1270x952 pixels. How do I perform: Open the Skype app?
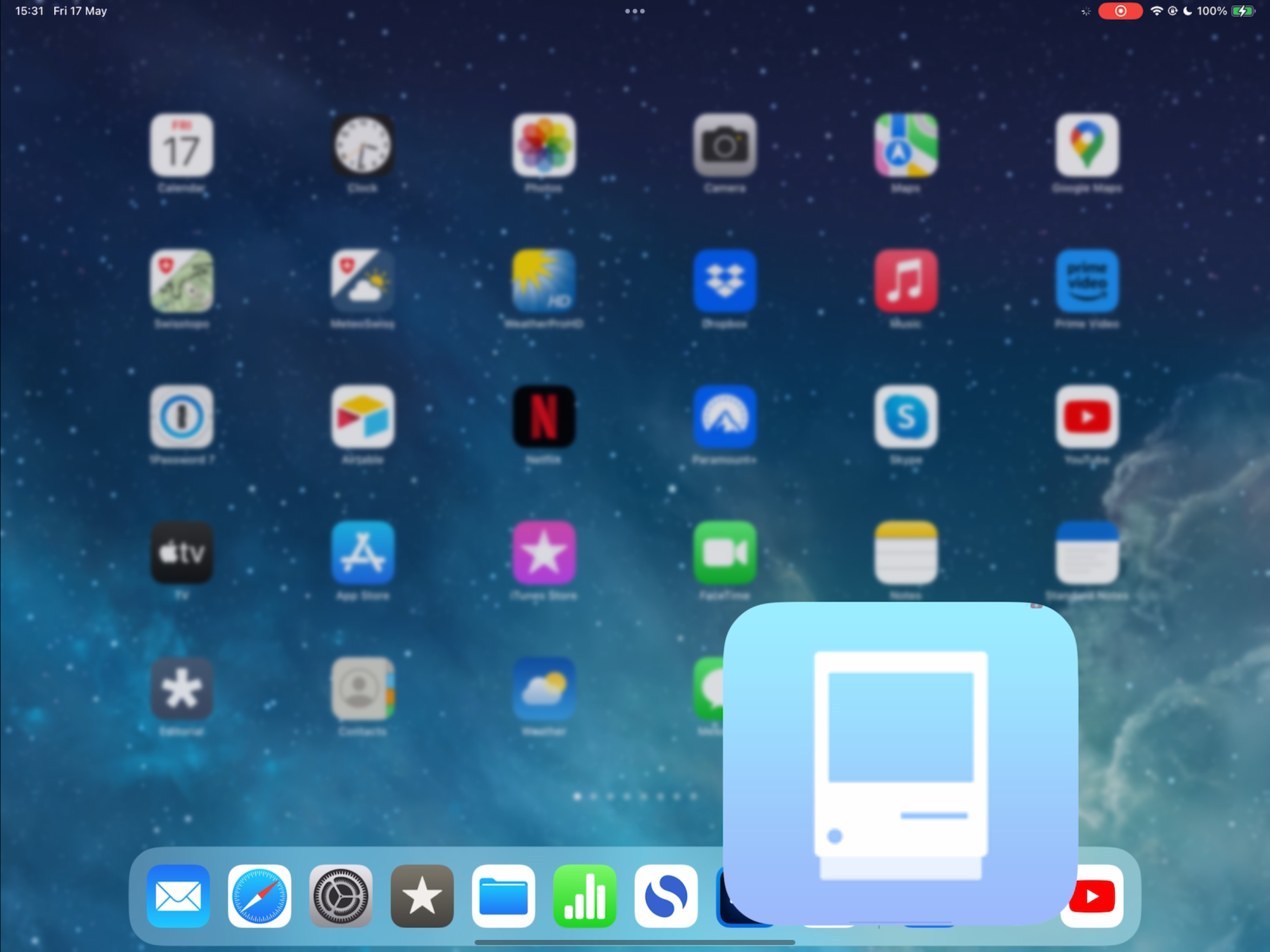tap(906, 417)
